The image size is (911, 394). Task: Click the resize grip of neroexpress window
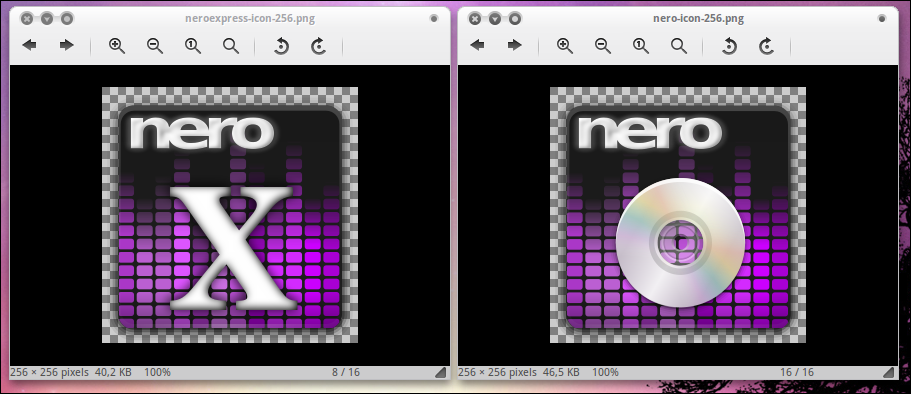click(x=441, y=372)
